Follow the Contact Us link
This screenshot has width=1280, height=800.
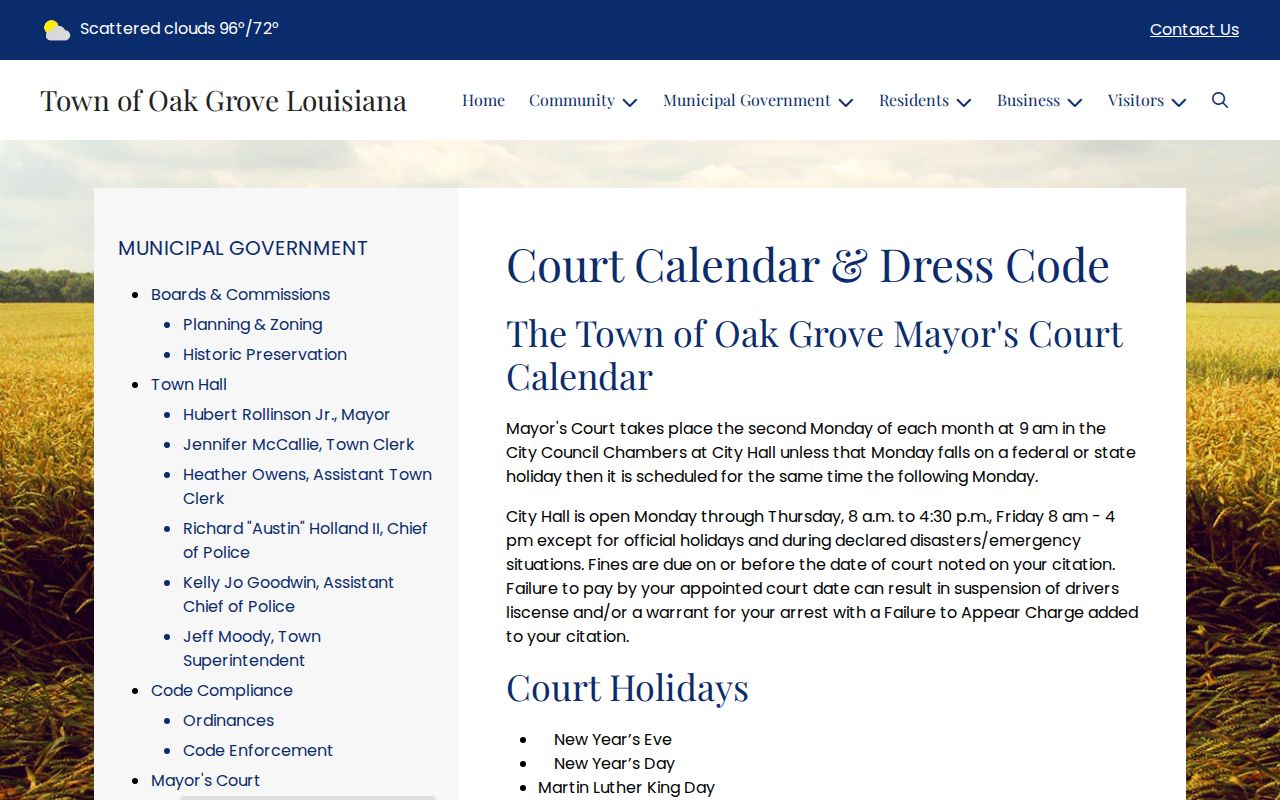[1194, 30]
